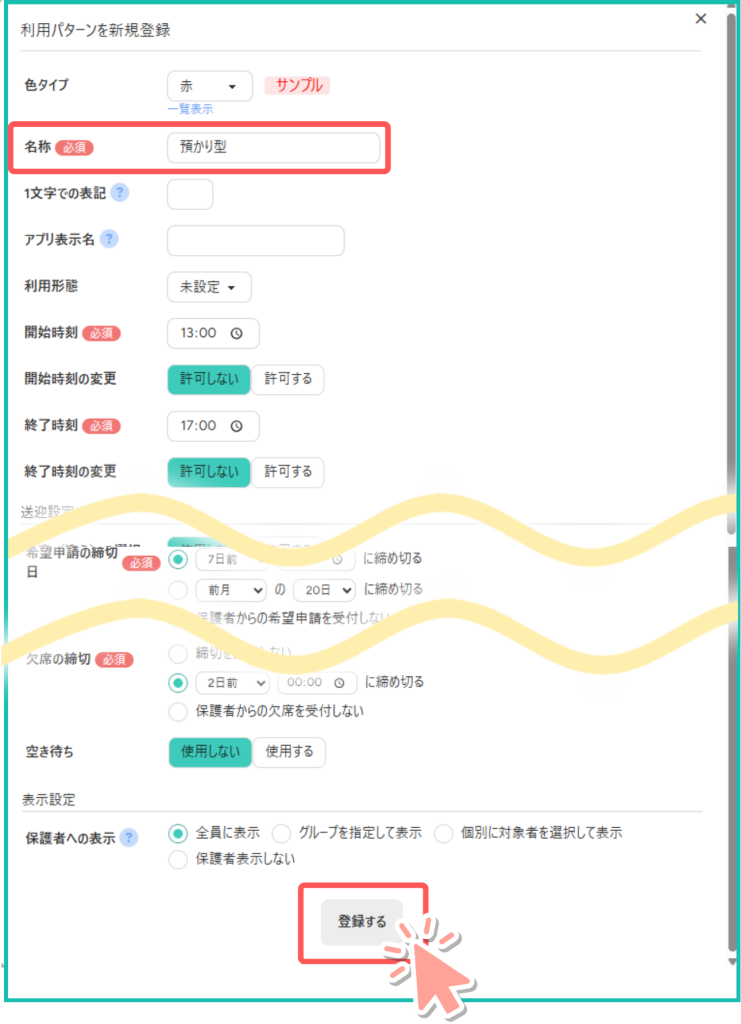Choose 保護者表示しない radio option

tap(179, 859)
